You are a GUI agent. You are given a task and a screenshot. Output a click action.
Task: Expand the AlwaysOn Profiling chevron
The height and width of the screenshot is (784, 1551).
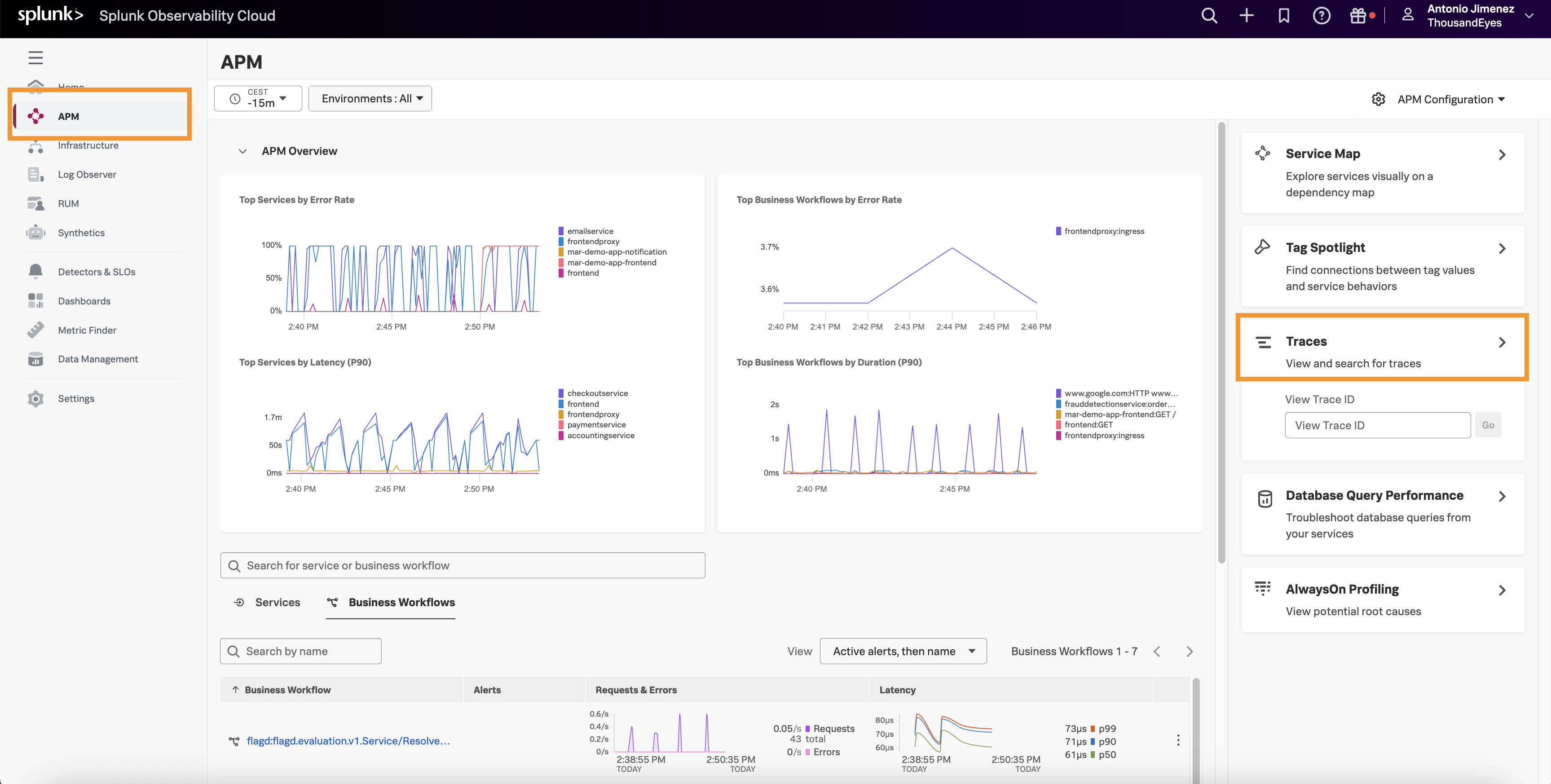pos(1502,591)
